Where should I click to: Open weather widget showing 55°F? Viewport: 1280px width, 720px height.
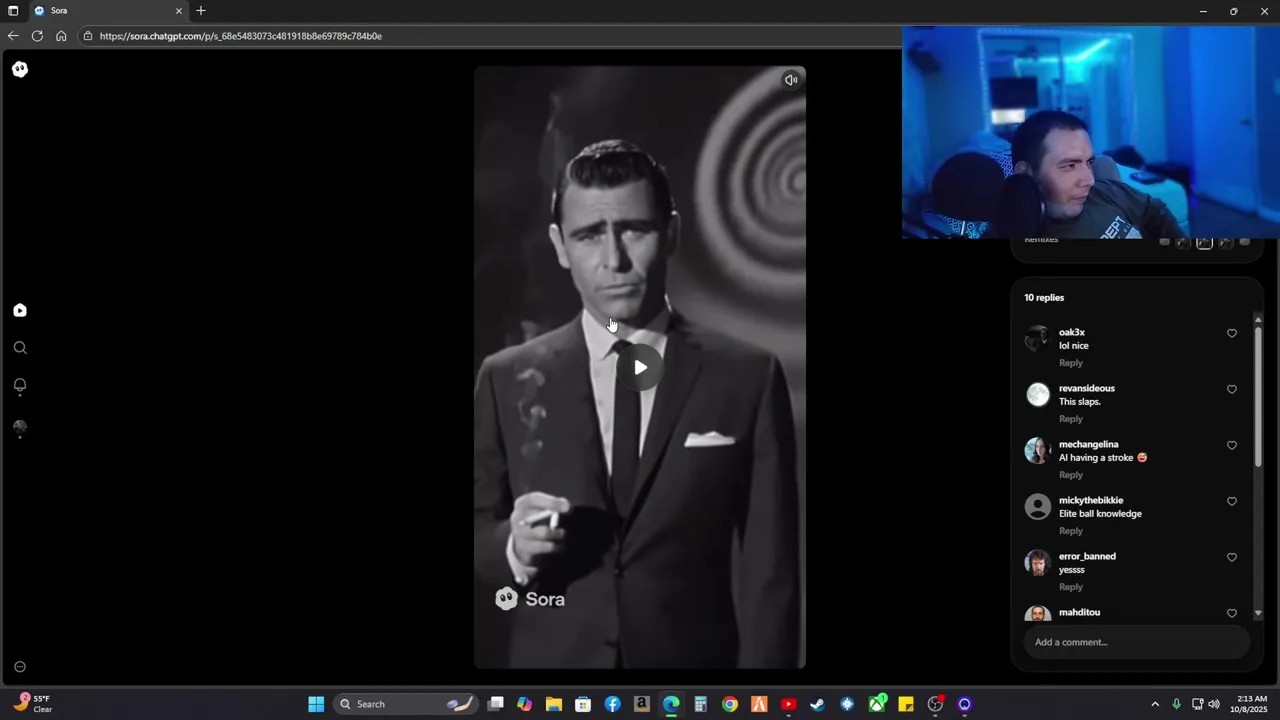click(x=35, y=704)
